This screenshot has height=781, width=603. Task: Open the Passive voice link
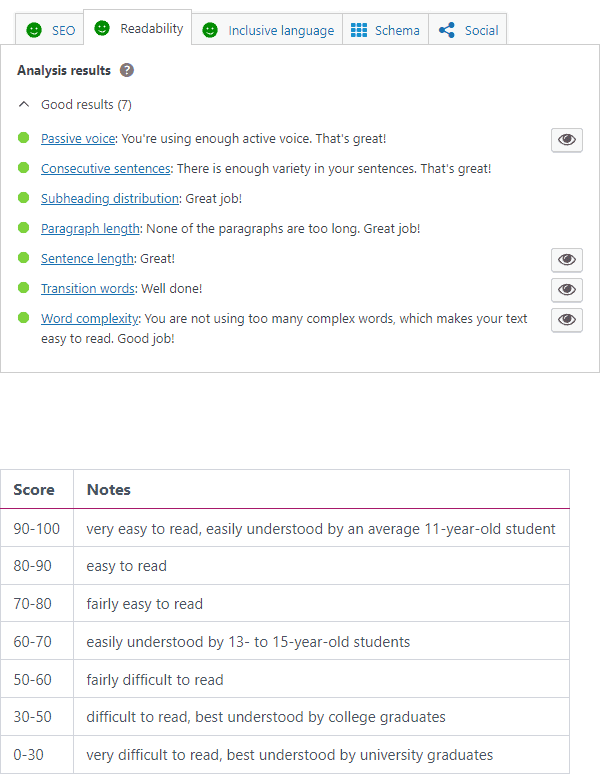(x=78, y=138)
